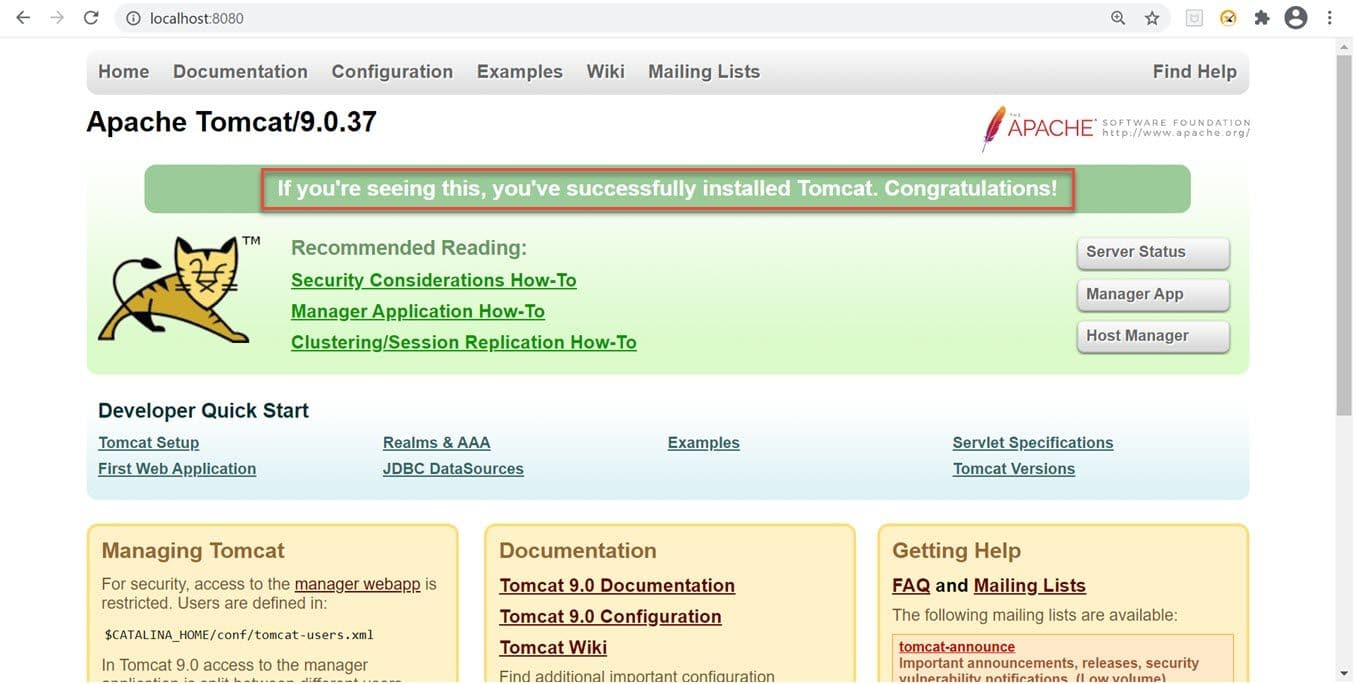Open Mailing Lists link under Getting Help
Image resolution: width=1356 pixels, height=684 pixels.
[x=1029, y=586]
